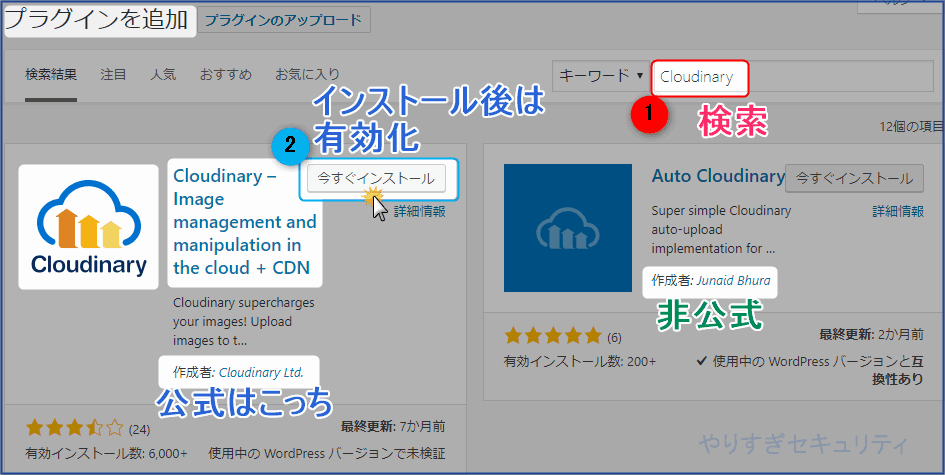Open 詳細情報 for official Cloudinary plugin

419,211
